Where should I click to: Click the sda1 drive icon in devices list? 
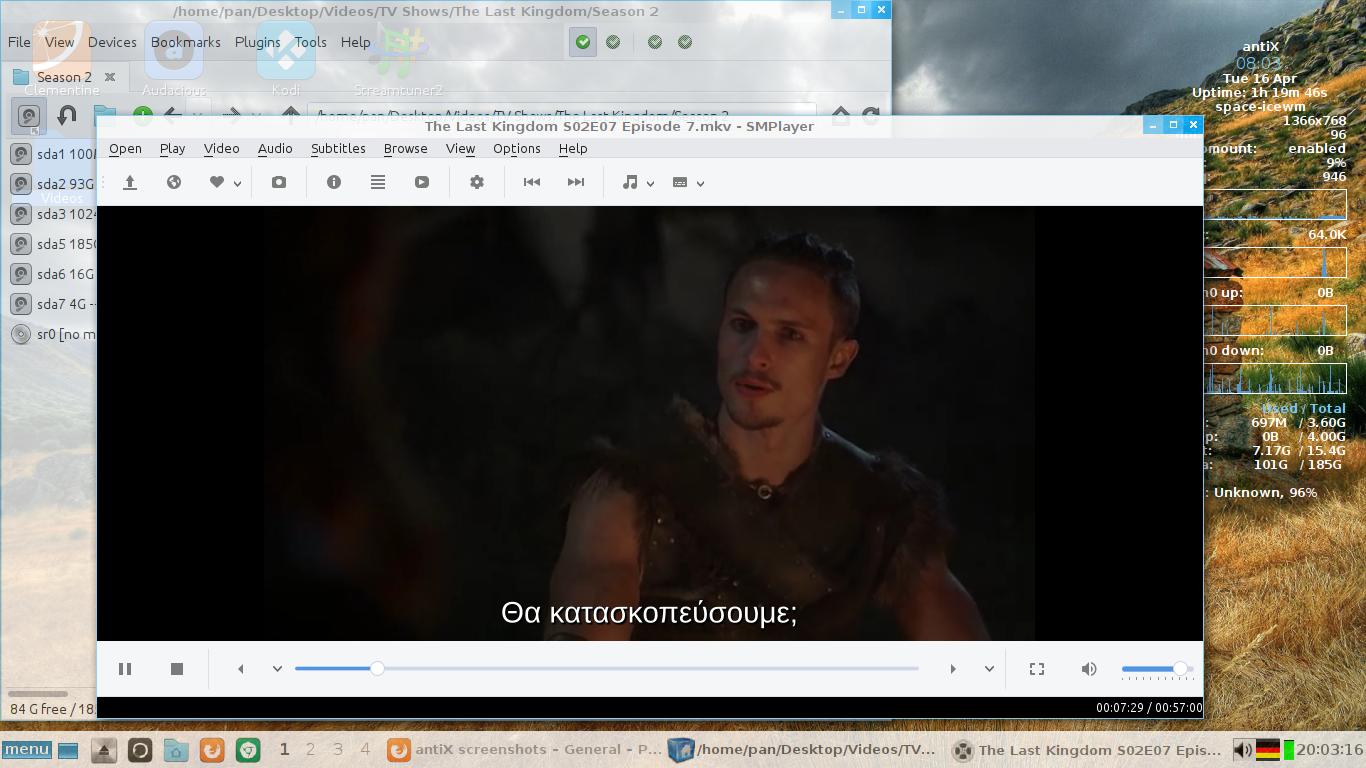pyautogui.click(x=21, y=154)
